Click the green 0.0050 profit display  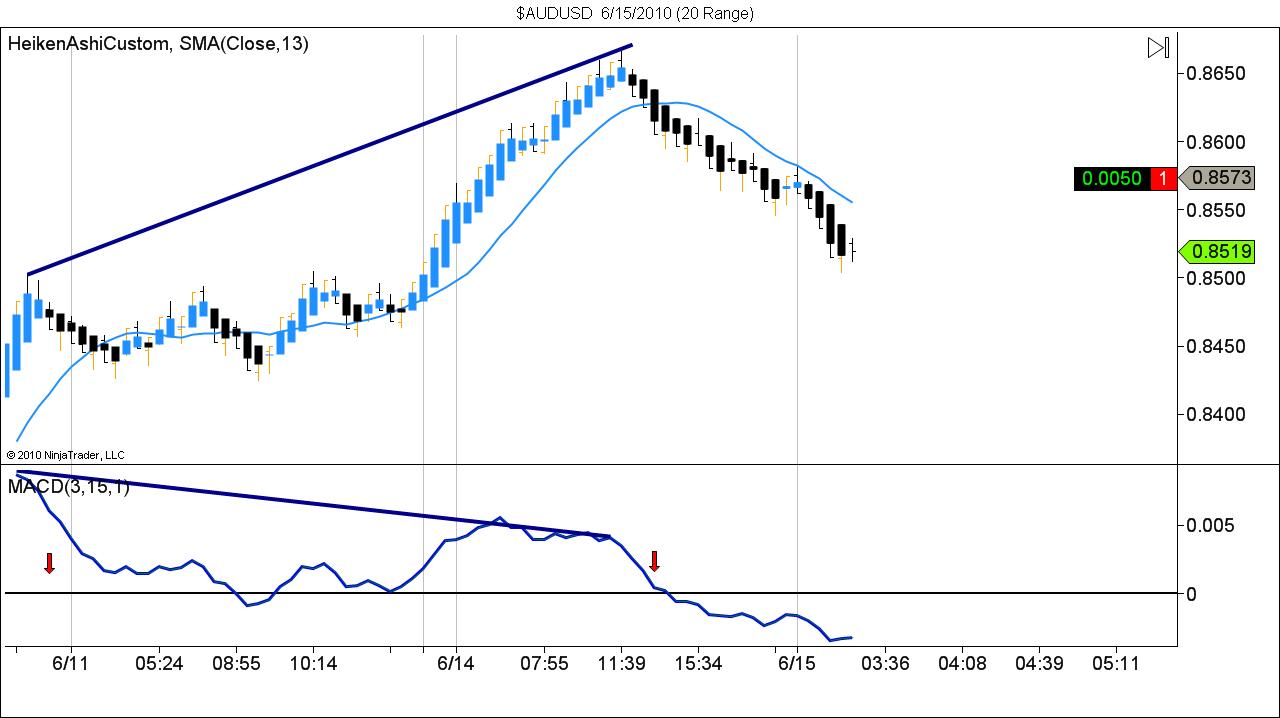coord(1113,179)
